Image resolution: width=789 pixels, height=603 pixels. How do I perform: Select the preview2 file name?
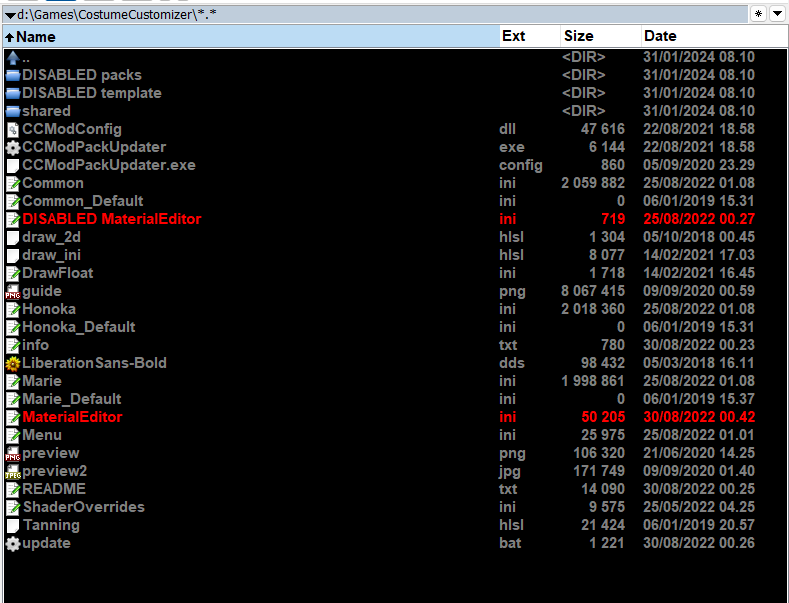(54, 471)
